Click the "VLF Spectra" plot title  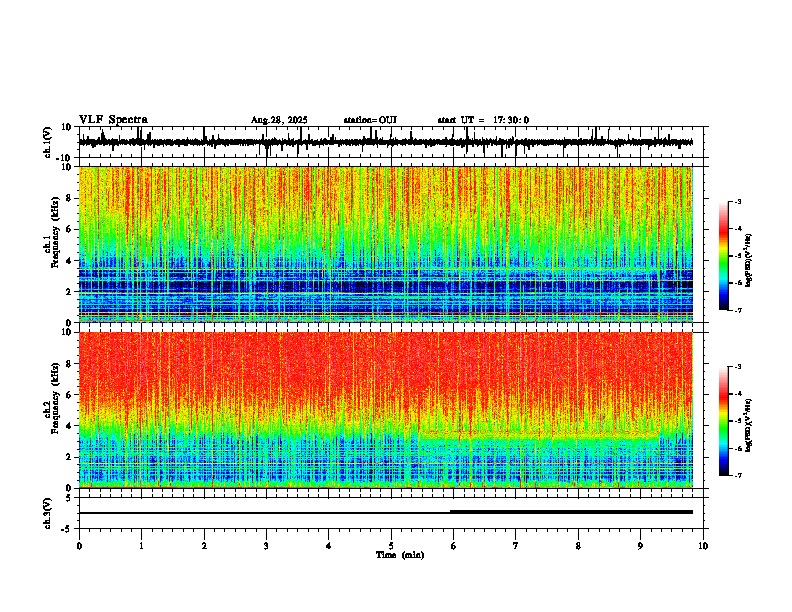pos(113,120)
